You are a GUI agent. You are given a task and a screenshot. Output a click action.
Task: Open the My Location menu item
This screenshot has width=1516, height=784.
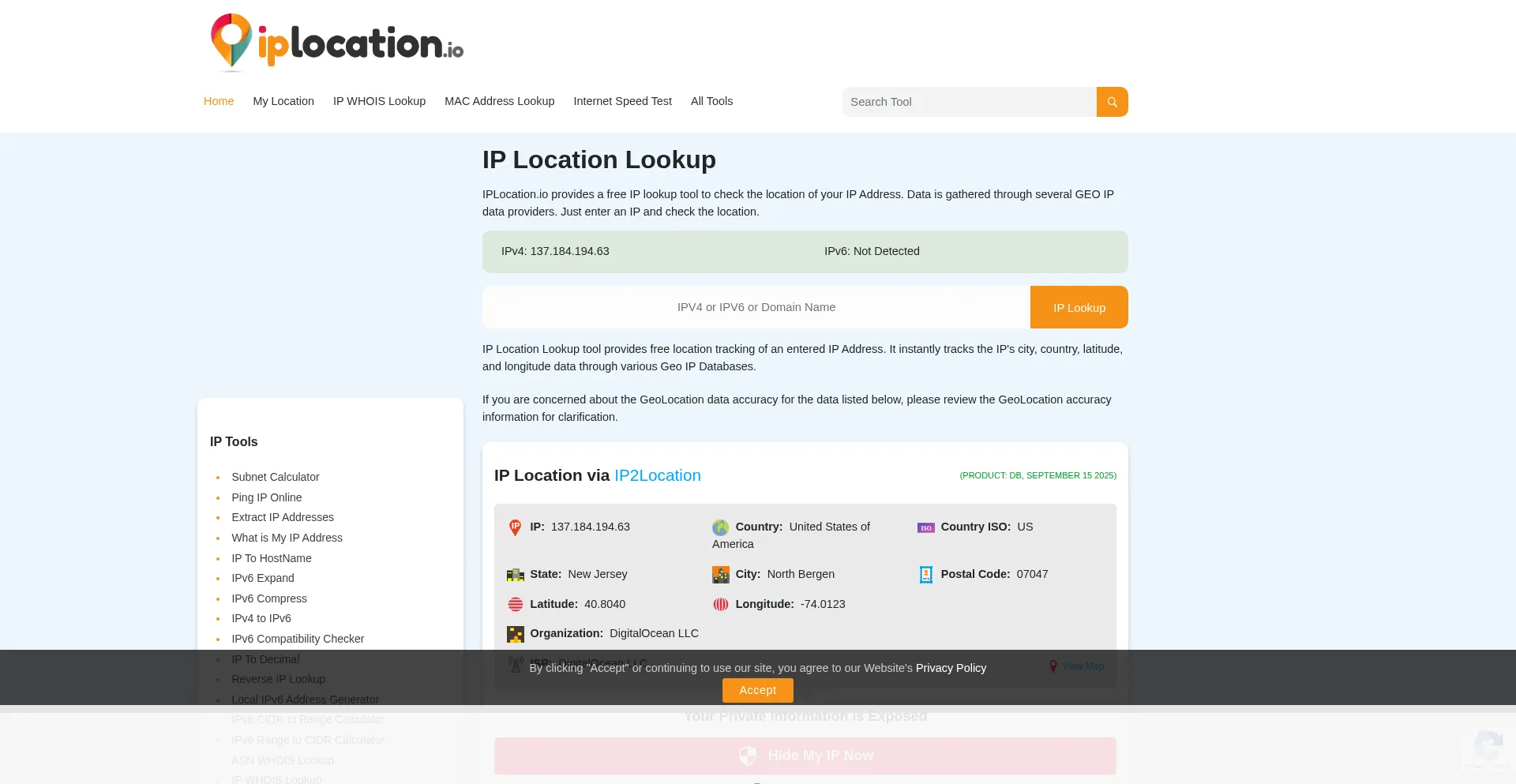click(x=283, y=101)
